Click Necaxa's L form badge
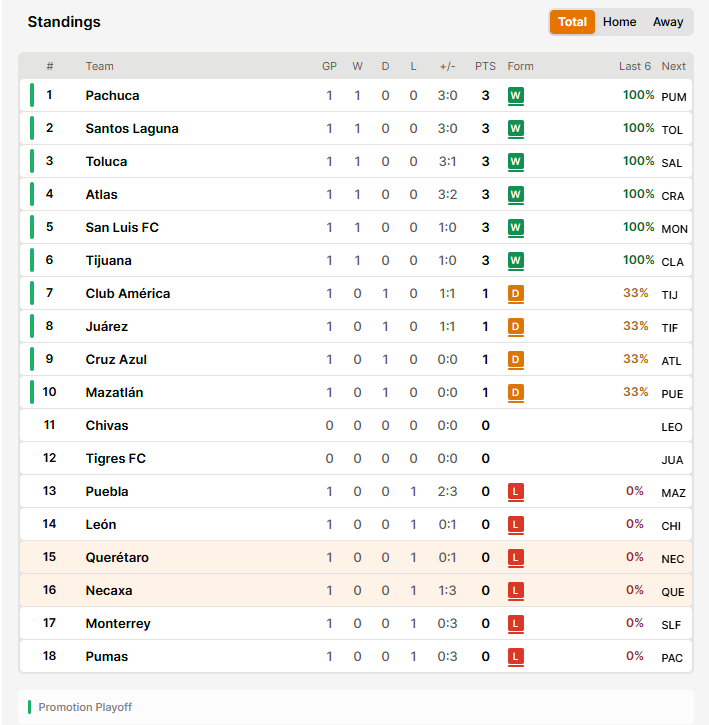The width and height of the screenshot is (709, 725). [x=515, y=590]
